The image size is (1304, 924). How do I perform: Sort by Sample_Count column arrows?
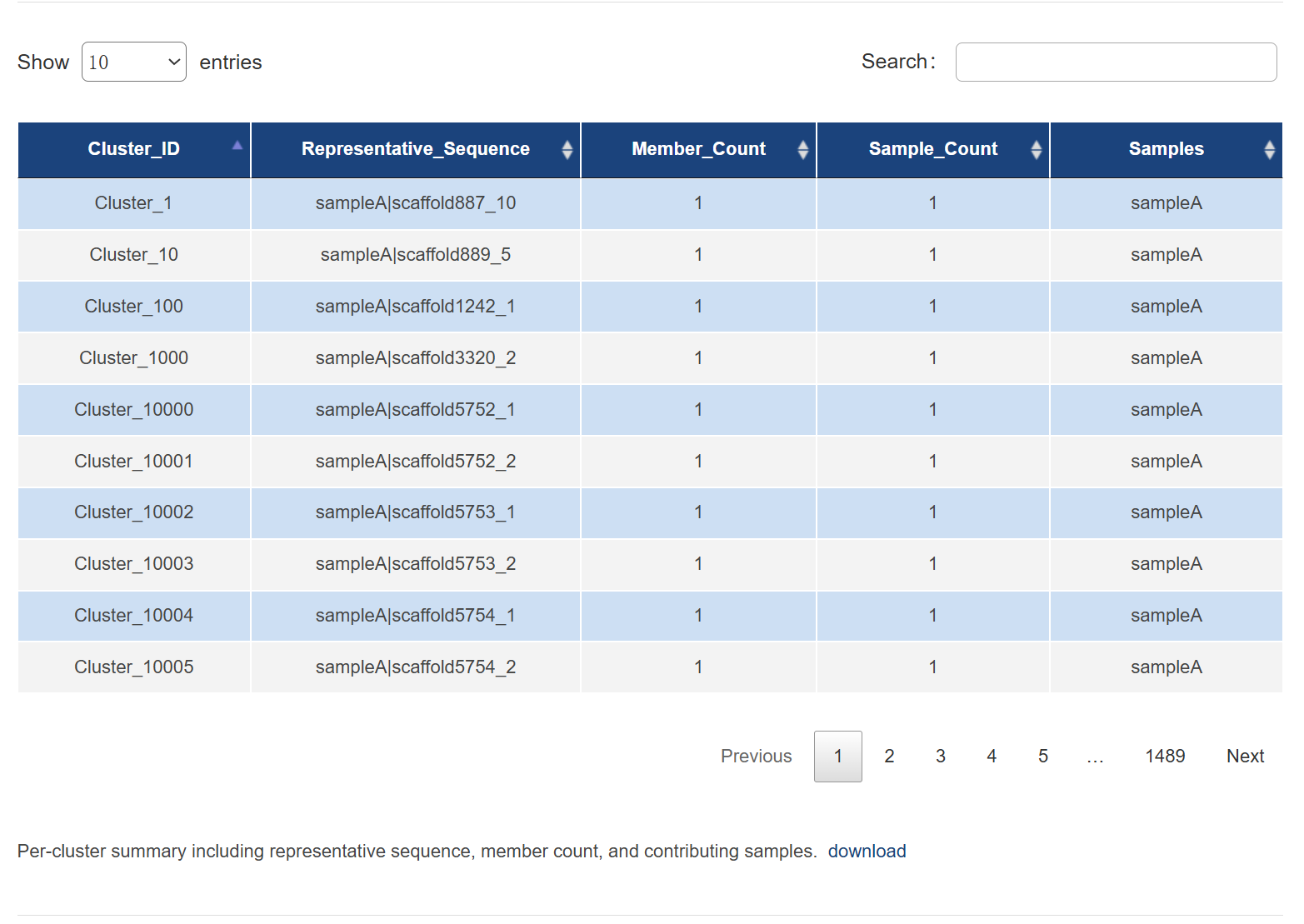click(1037, 149)
